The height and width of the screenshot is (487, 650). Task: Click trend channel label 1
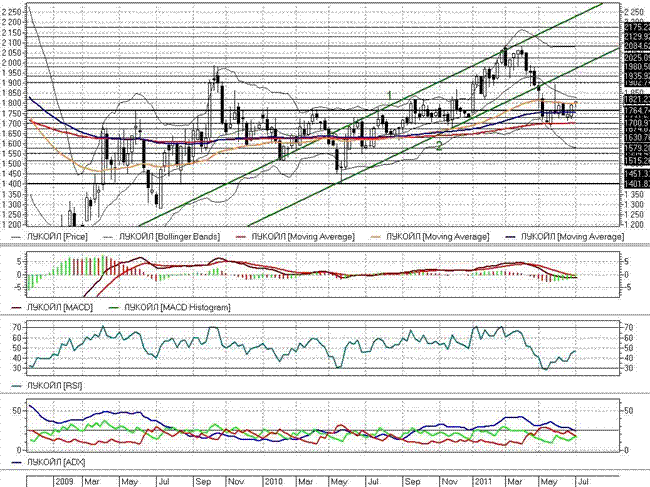tap(389, 95)
